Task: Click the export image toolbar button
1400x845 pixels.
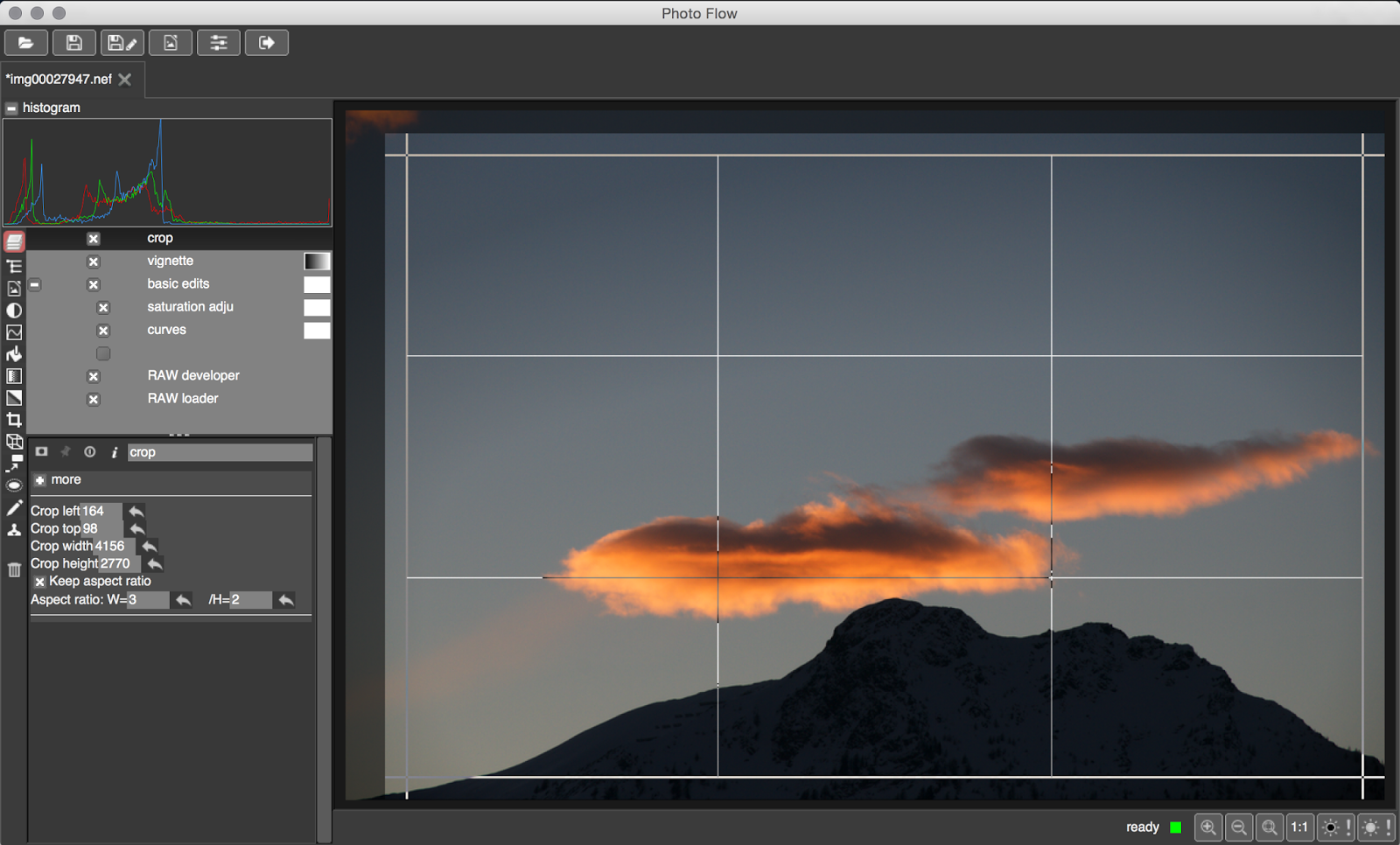Action: [x=171, y=43]
